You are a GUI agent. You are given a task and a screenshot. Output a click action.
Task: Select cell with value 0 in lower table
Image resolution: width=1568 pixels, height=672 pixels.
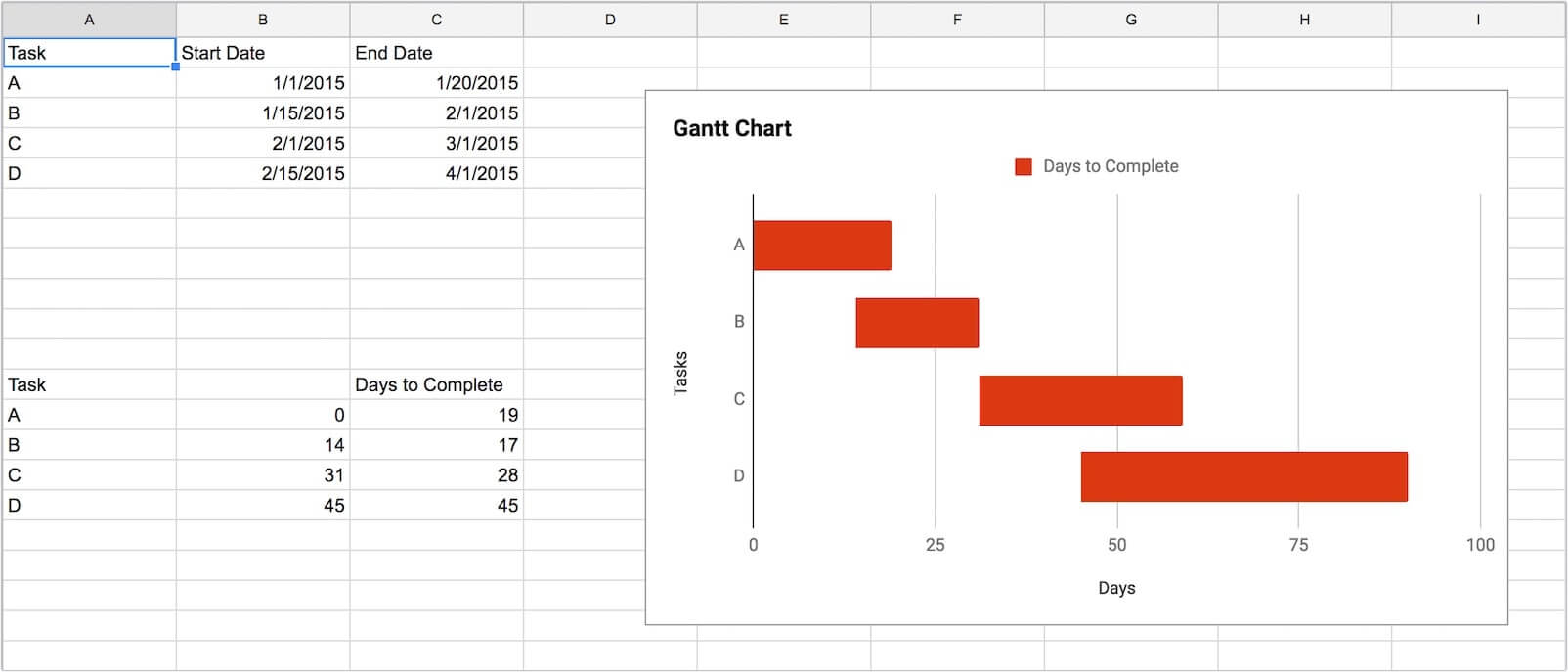263,415
